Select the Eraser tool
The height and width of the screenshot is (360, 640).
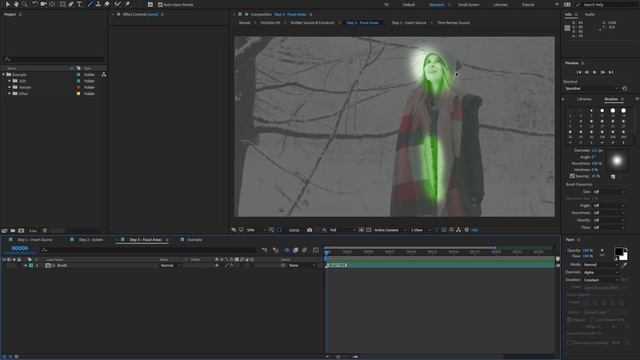tap(107, 4)
